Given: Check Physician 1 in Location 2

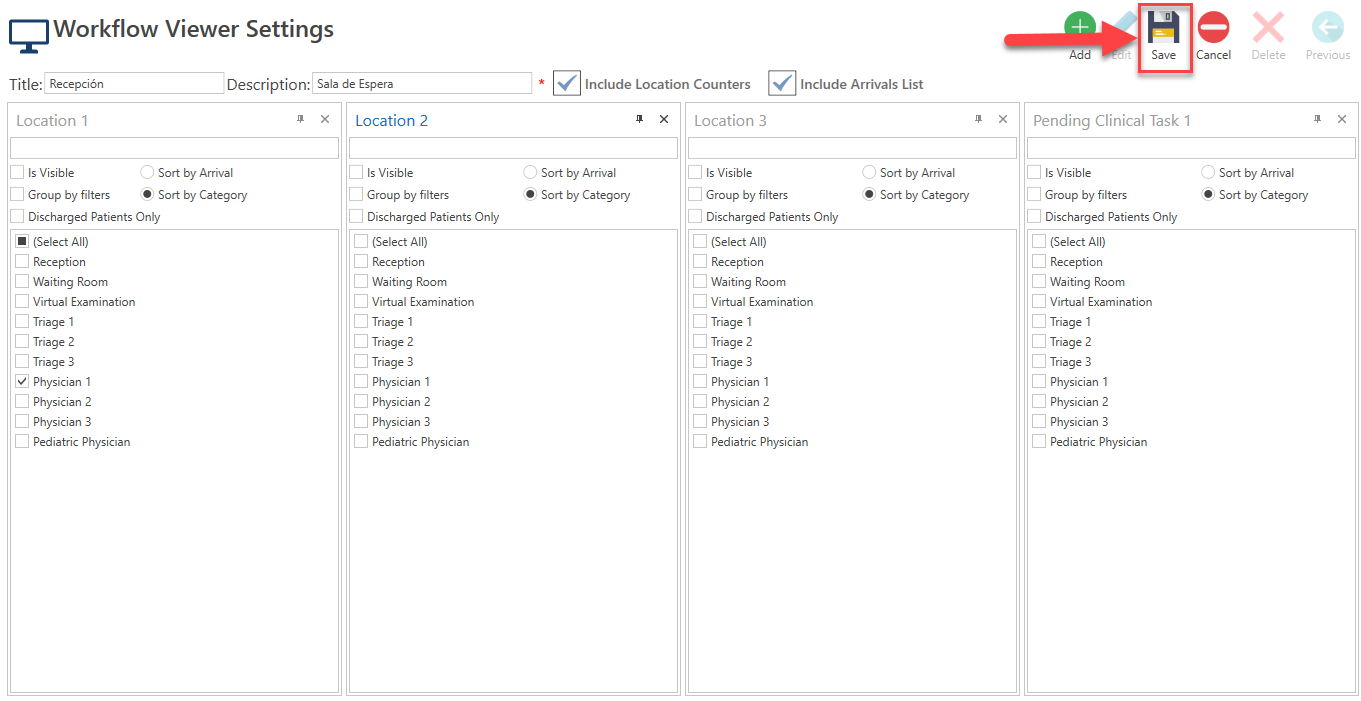Looking at the screenshot, I should [x=361, y=381].
